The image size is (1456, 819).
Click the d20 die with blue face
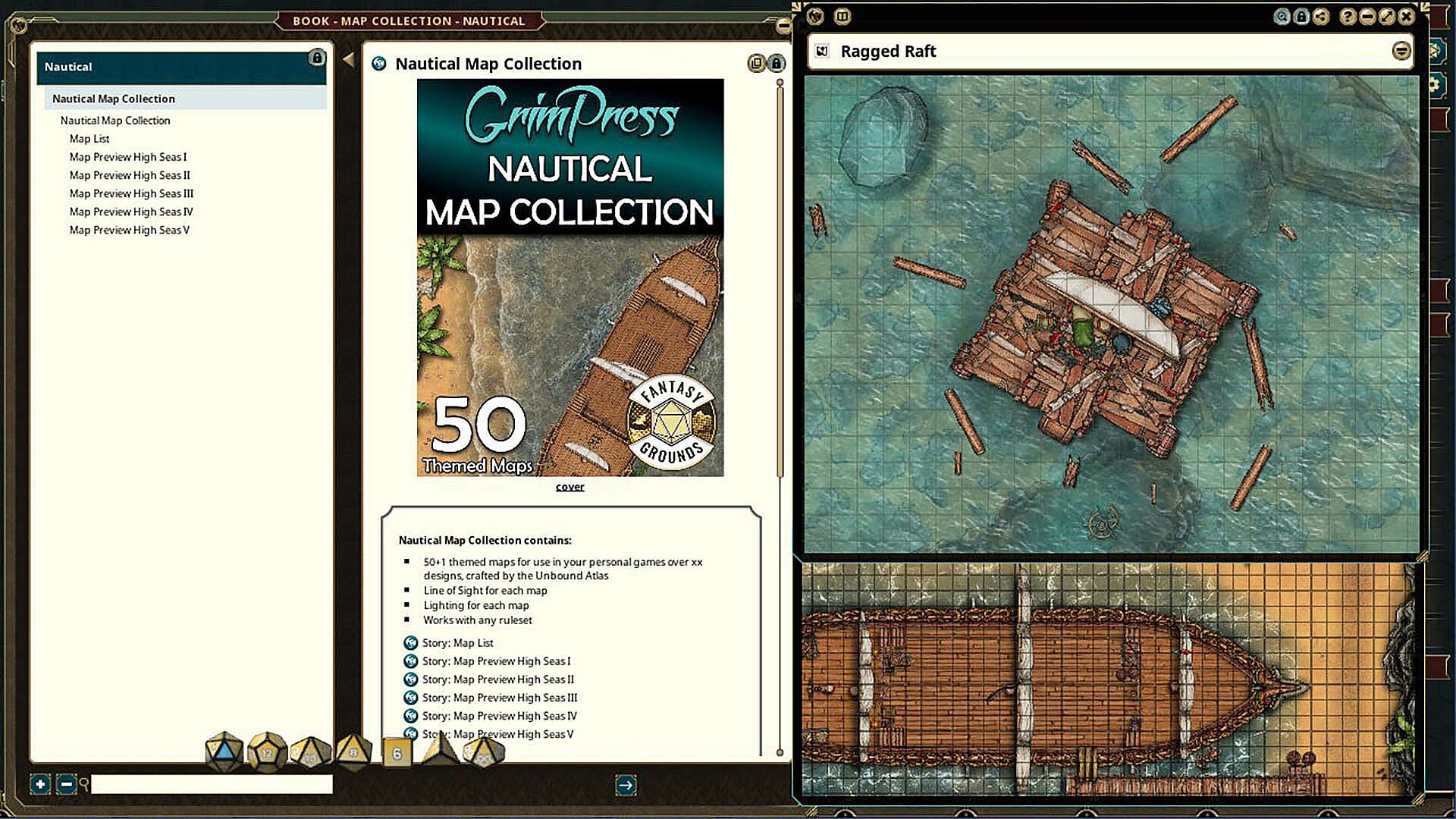click(224, 752)
